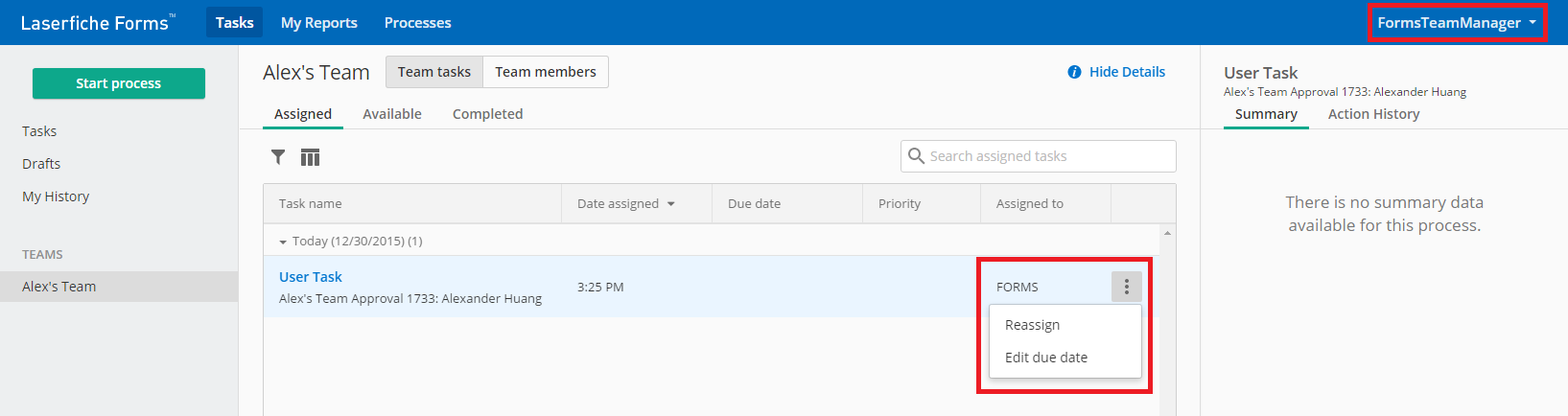The height and width of the screenshot is (416, 1568).
Task: Click the three-dot menu for User Task
Action: click(x=1127, y=287)
